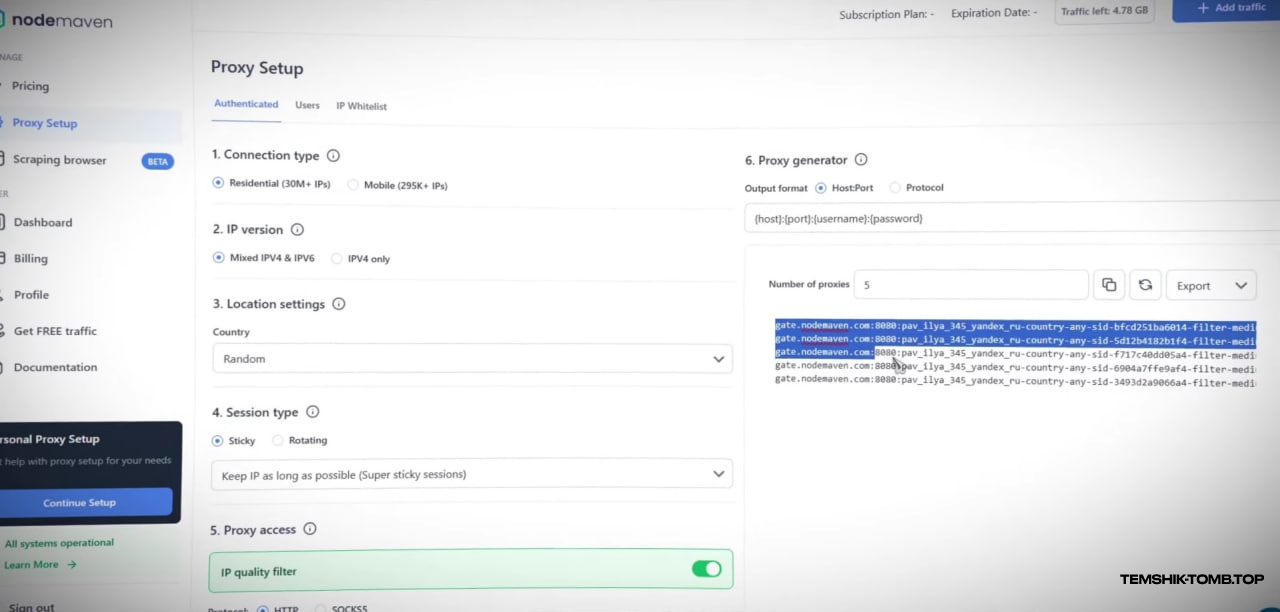Toggle the IP quality filter switch
The height and width of the screenshot is (612, 1280).
706,569
